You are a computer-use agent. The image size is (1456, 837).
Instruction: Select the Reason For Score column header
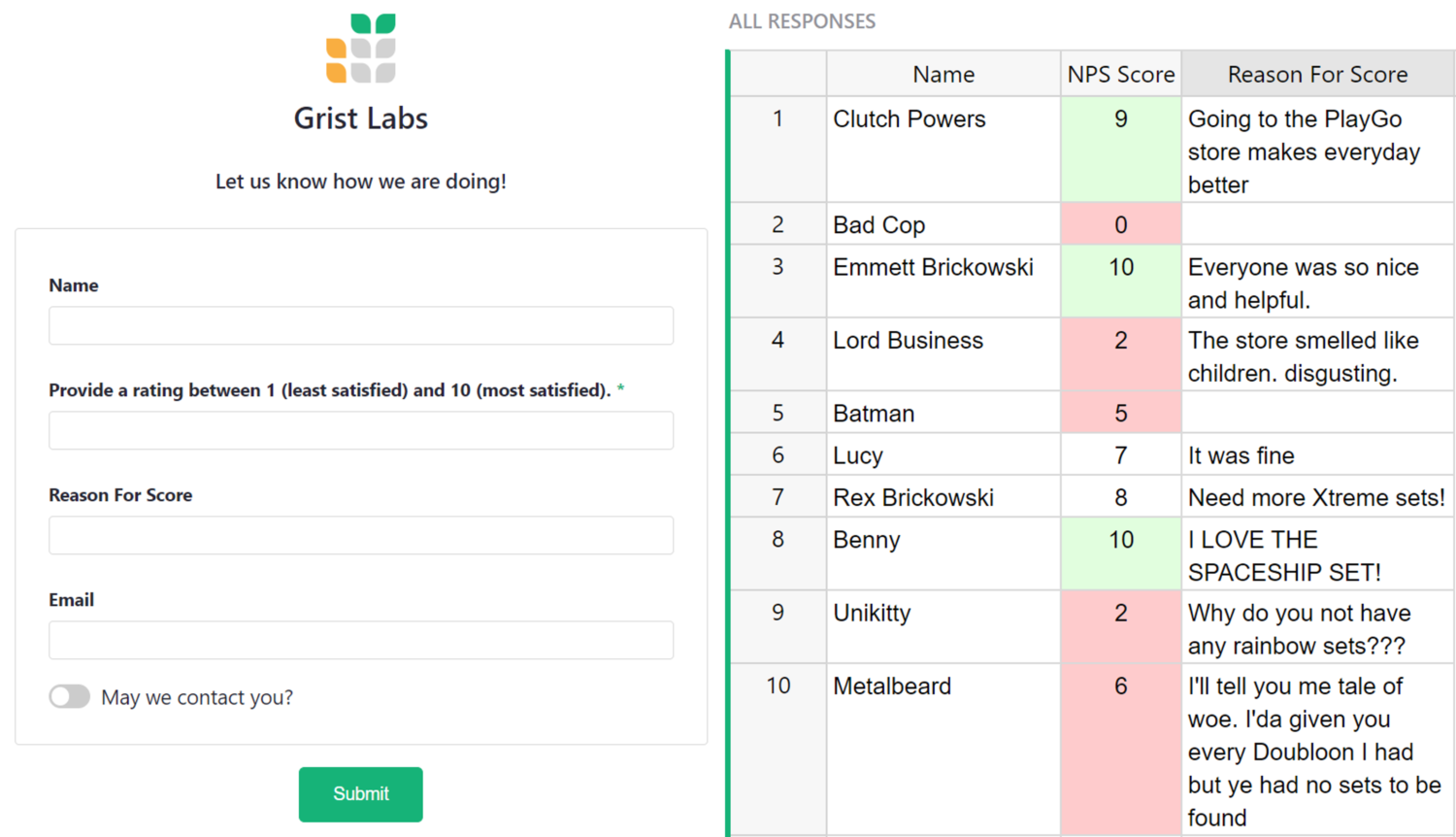point(1316,74)
